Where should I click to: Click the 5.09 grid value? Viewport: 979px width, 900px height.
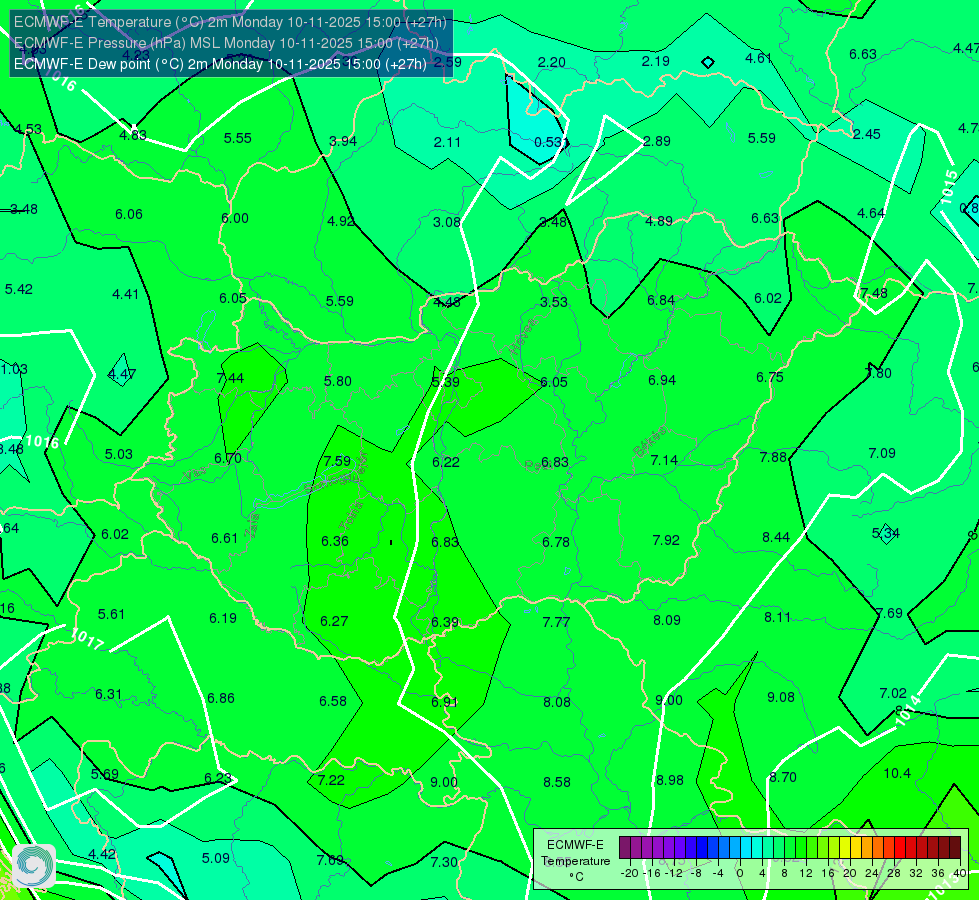[216, 858]
